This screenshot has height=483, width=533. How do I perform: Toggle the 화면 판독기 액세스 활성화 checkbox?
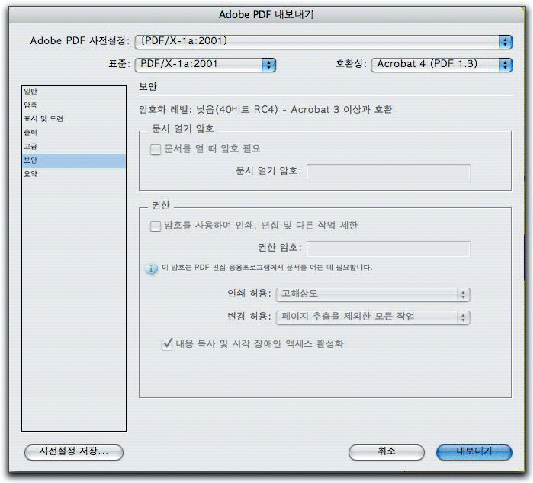tap(167, 344)
